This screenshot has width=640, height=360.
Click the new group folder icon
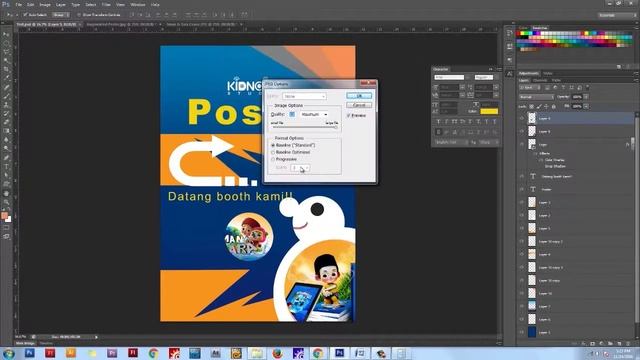tap(610, 344)
